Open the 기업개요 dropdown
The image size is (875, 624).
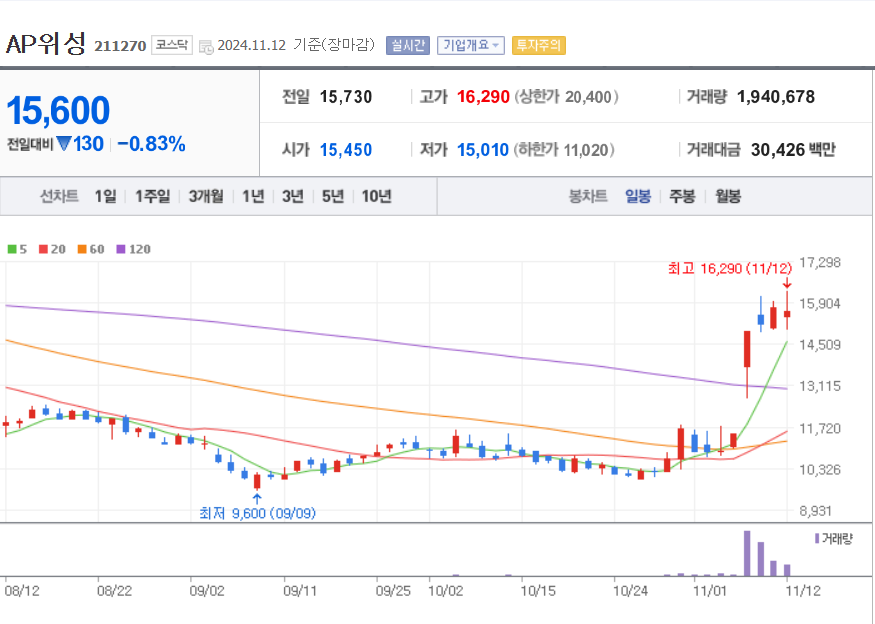pos(470,45)
